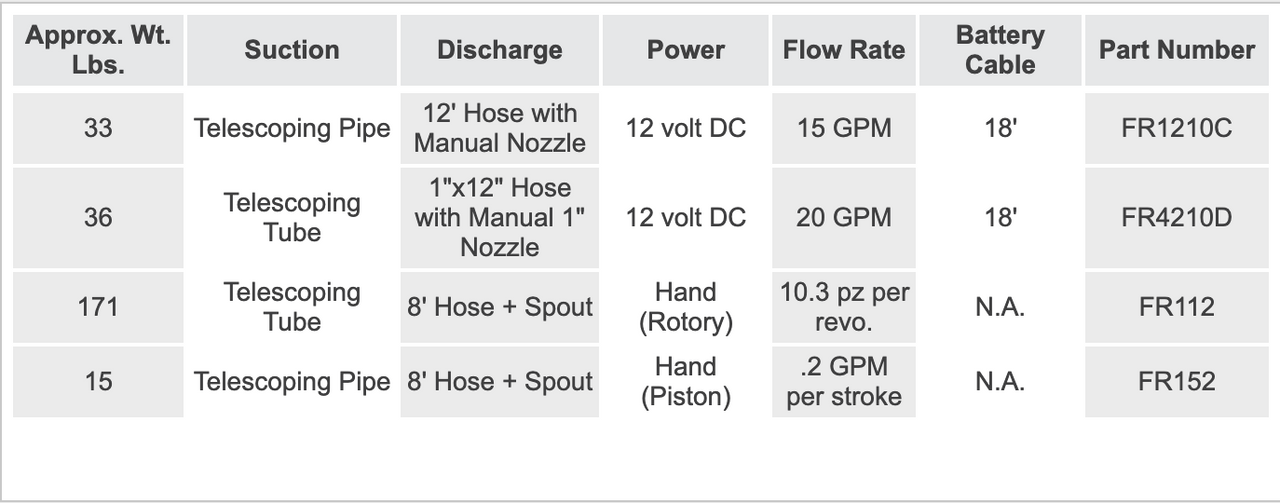Click the 1"x12" Hose with Manual 1" Nozzle cell

(499, 217)
